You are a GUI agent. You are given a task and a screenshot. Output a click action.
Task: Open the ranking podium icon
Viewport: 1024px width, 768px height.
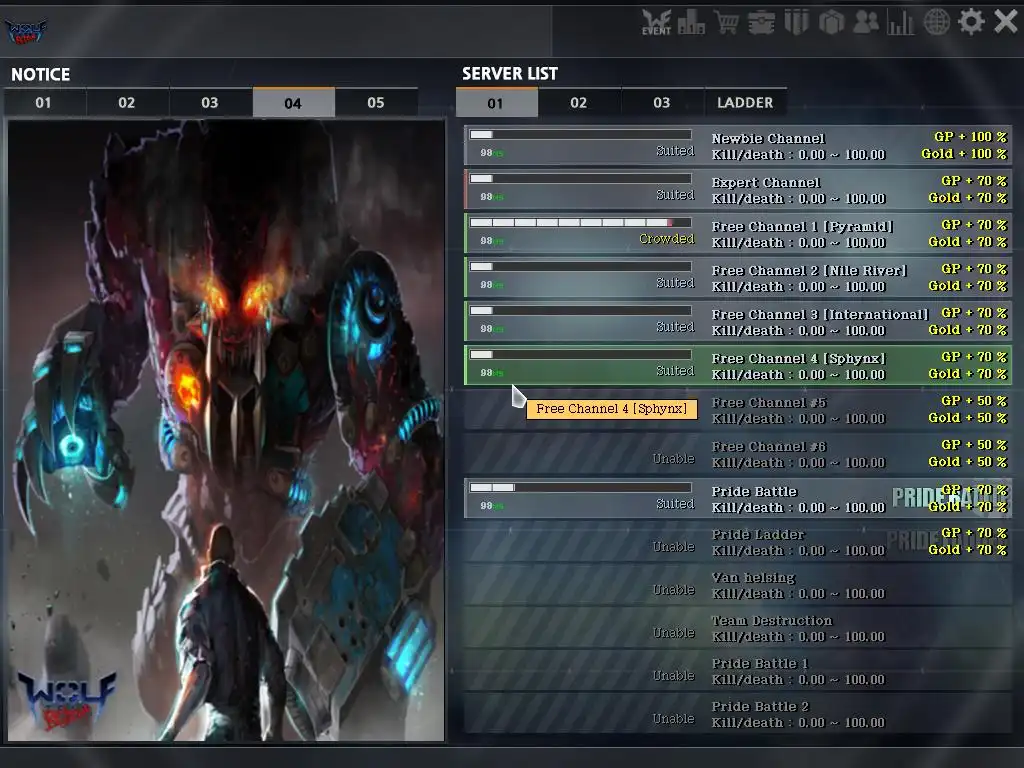coord(691,23)
